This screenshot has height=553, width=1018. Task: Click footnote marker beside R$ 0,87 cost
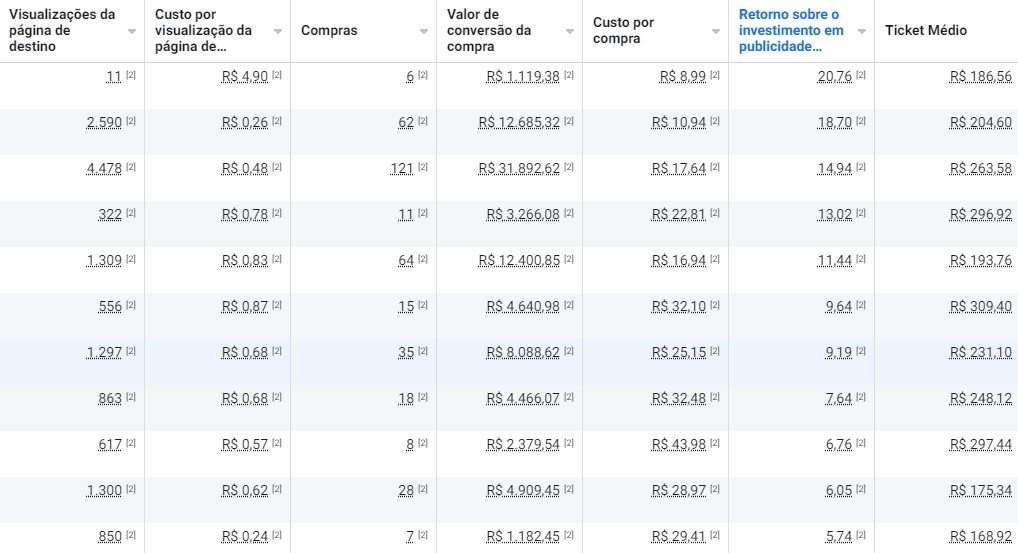[277, 305]
